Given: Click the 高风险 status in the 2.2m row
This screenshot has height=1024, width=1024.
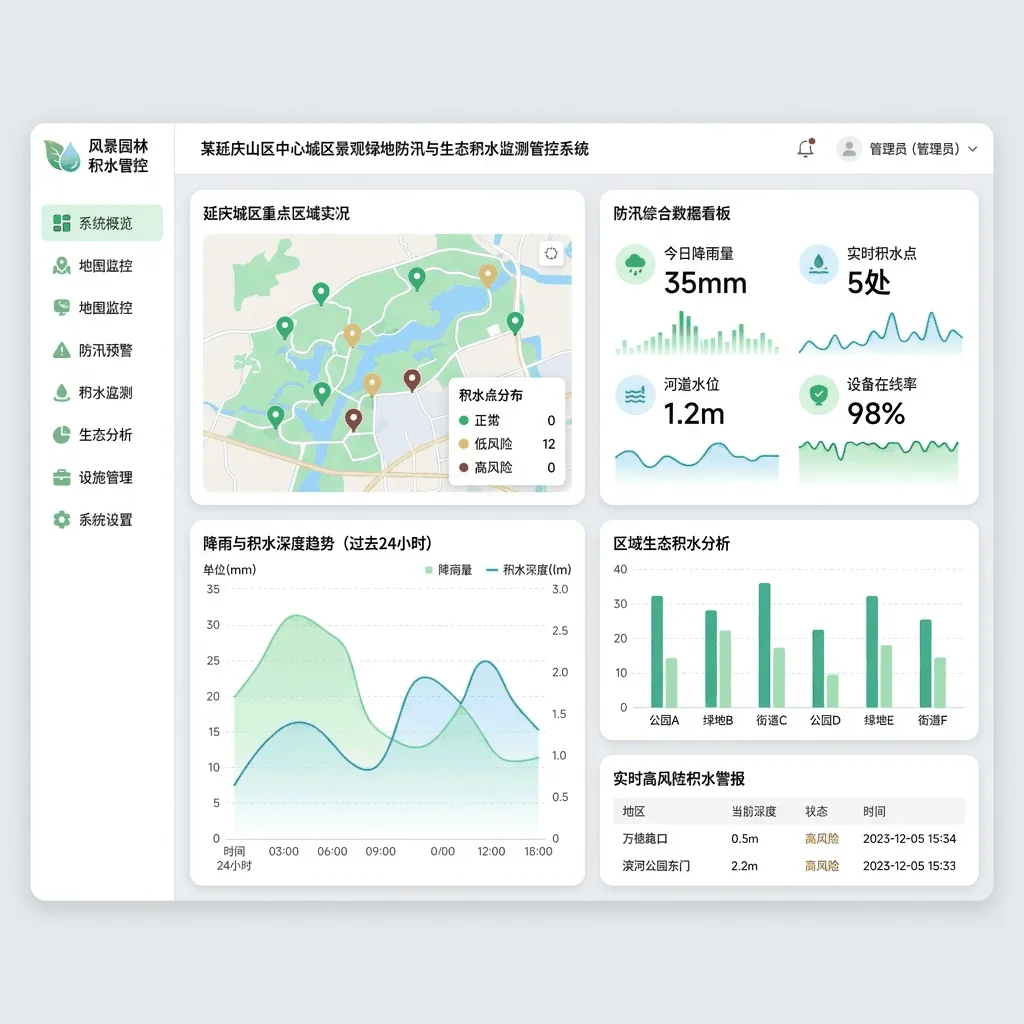Looking at the screenshot, I should (822, 866).
